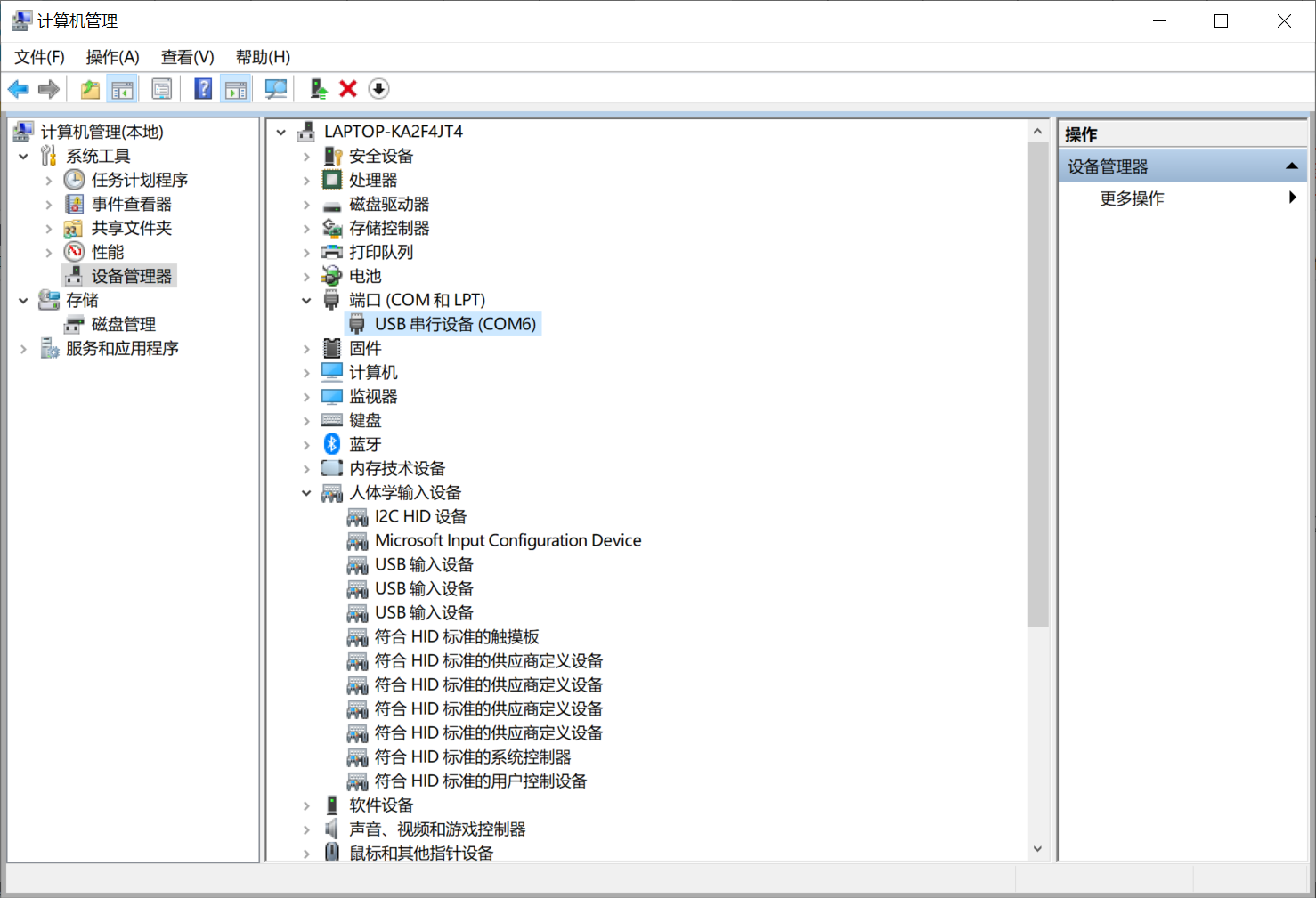Viewport: 1316px width, 898px height.
Task: Select 符合 HID 标准的用户控制设备
Action: coord(481,781)
